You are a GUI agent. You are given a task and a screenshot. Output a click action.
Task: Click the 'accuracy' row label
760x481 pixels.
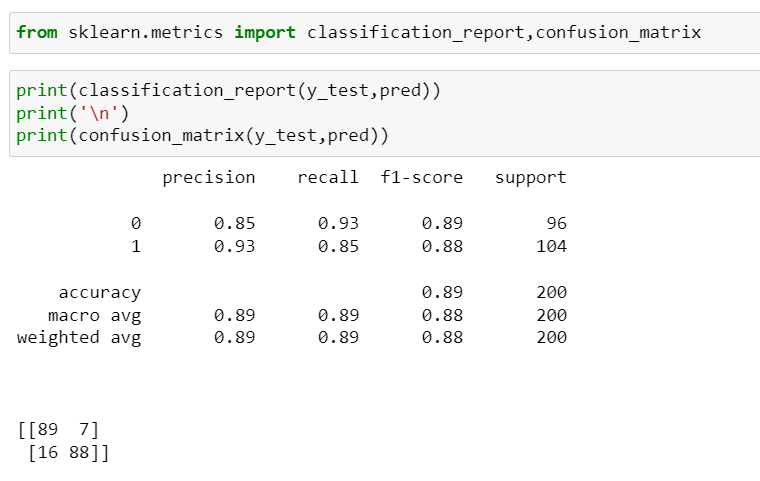click(99, 293)
